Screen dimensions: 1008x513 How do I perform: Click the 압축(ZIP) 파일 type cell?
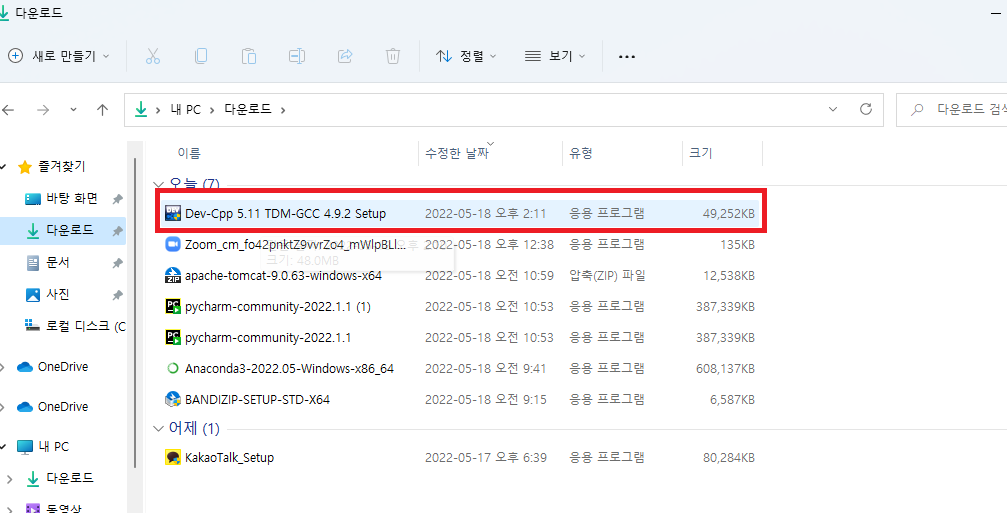tap(608, 276)
